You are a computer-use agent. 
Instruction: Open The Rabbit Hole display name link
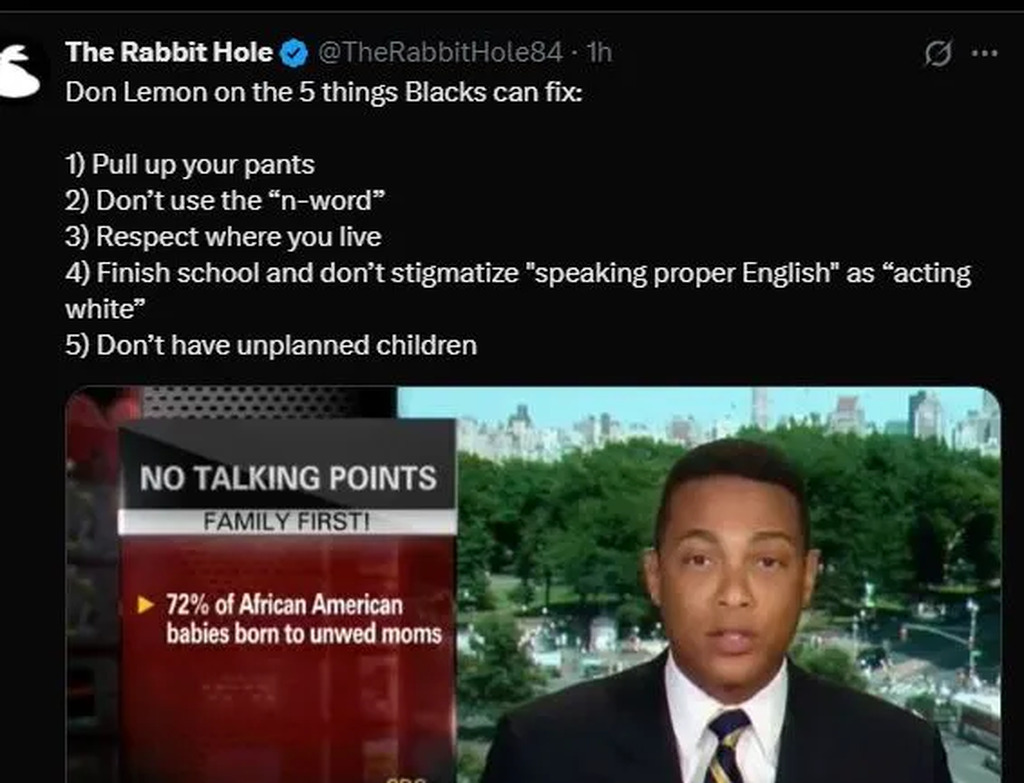pyautogui.click(x=168, y=52)
